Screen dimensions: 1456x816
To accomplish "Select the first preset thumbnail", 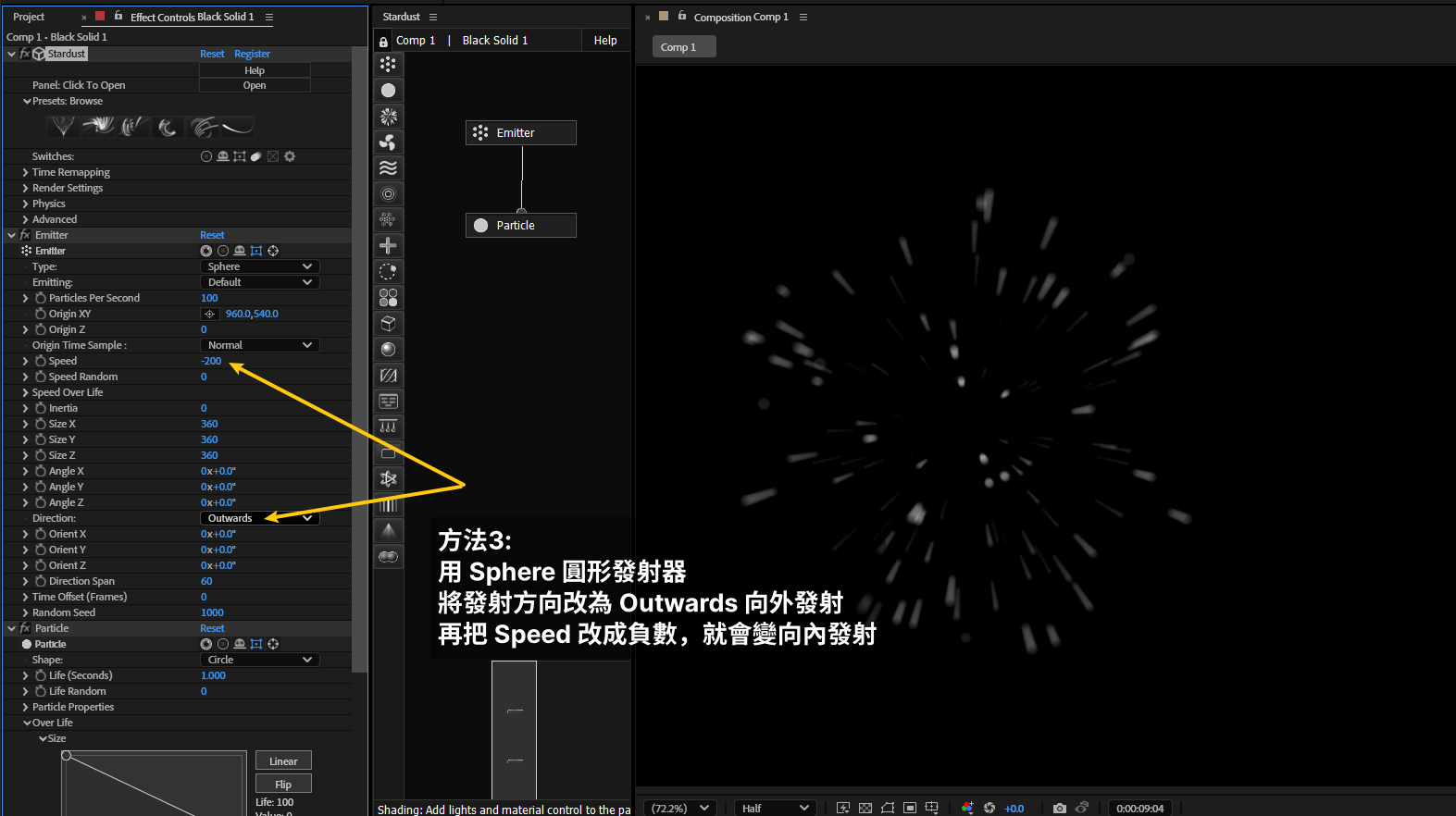I will (x=62, y=127).
